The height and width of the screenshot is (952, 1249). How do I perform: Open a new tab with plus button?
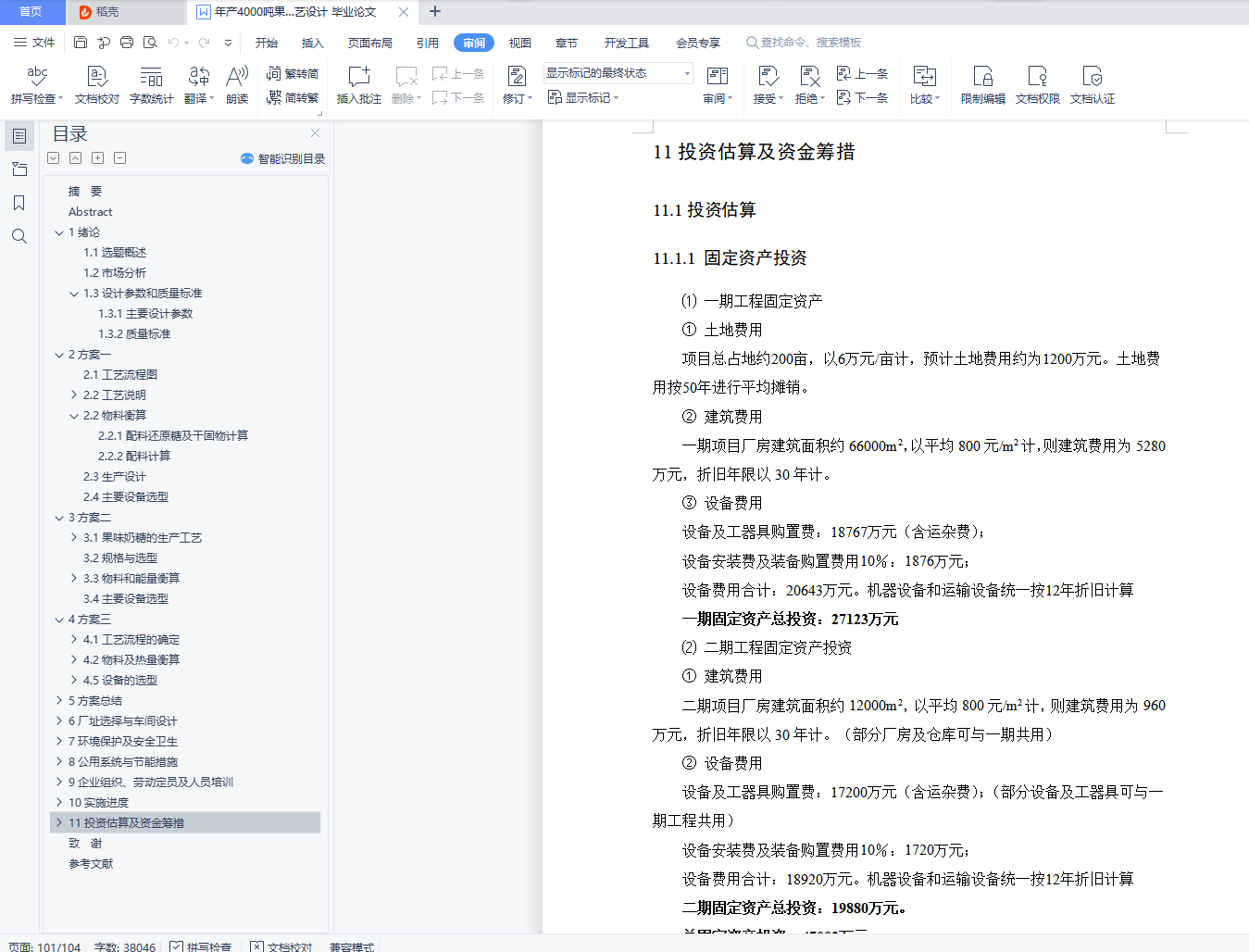point(435,12)
